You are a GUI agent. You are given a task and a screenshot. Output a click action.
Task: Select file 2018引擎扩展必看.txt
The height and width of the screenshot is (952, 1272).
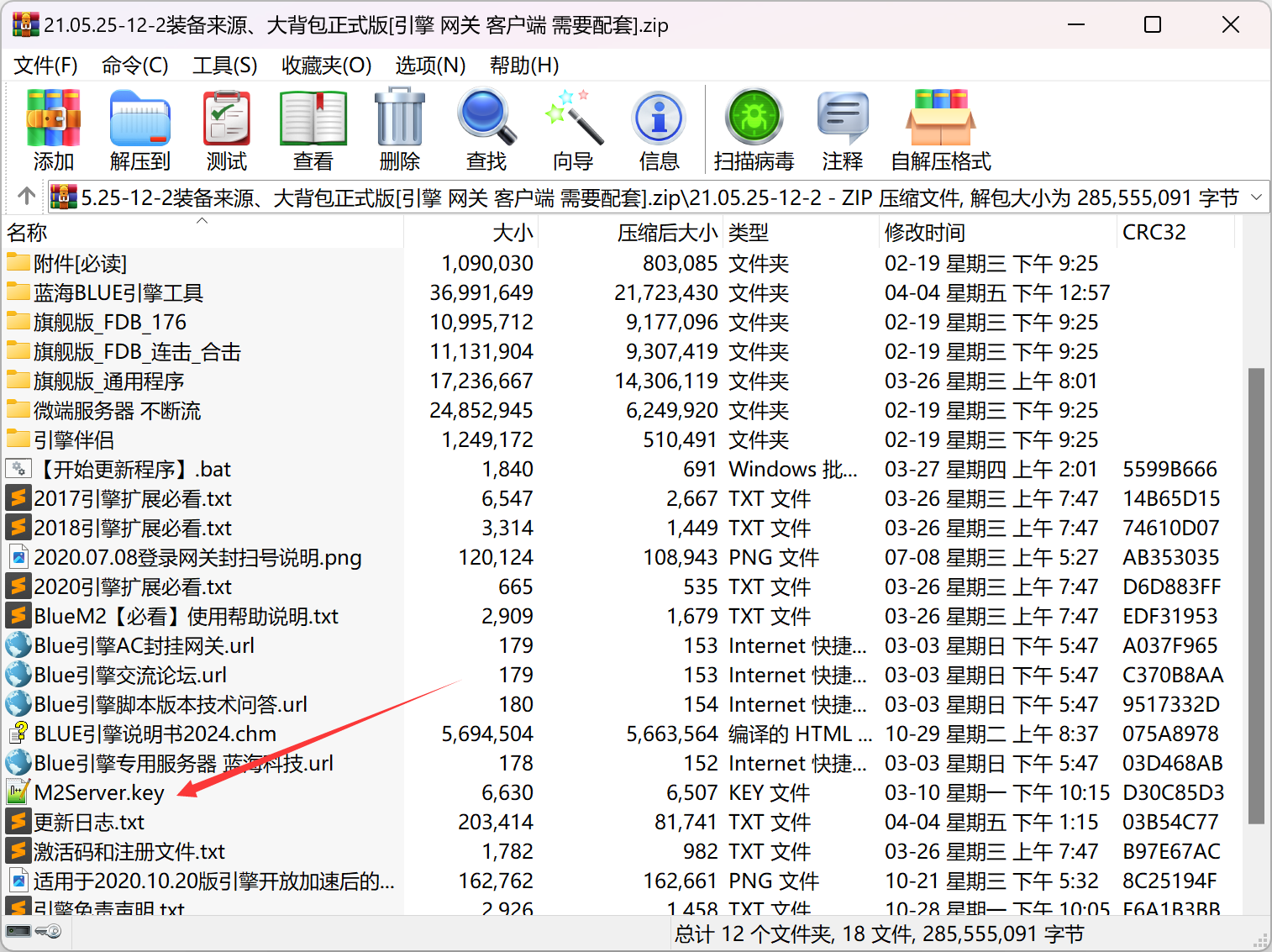pyautogui.click(x=133, y=528)
